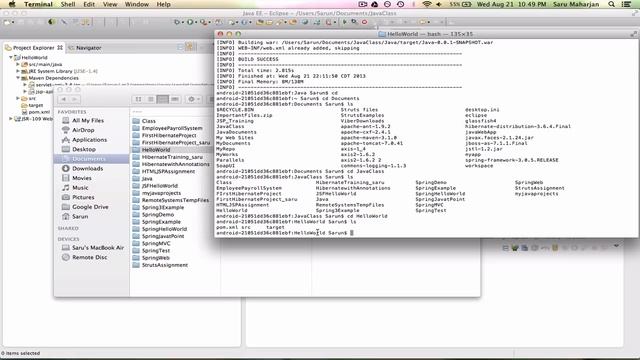
Task: Click Link with Editor icon in Project Explorer
Action: [x=189, y=47]
